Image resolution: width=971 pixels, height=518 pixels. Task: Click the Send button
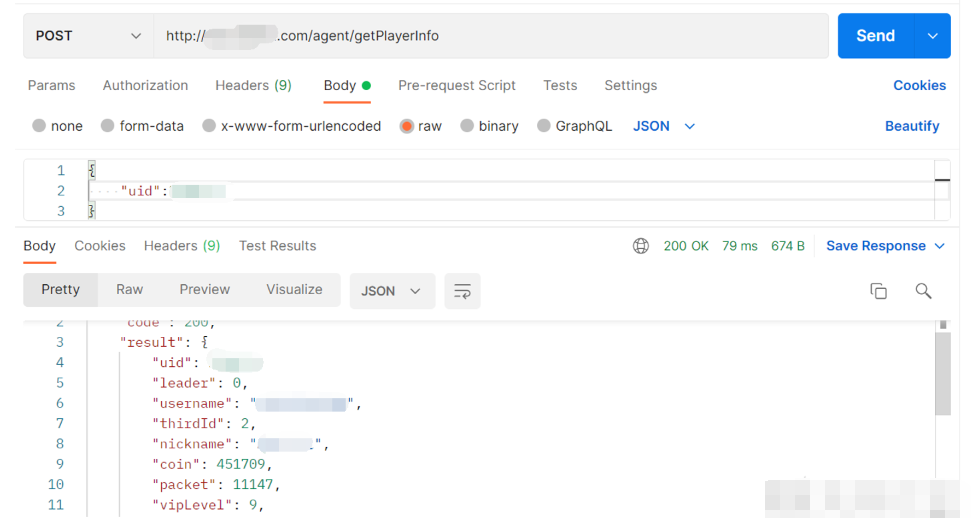(x=876, y=36)
